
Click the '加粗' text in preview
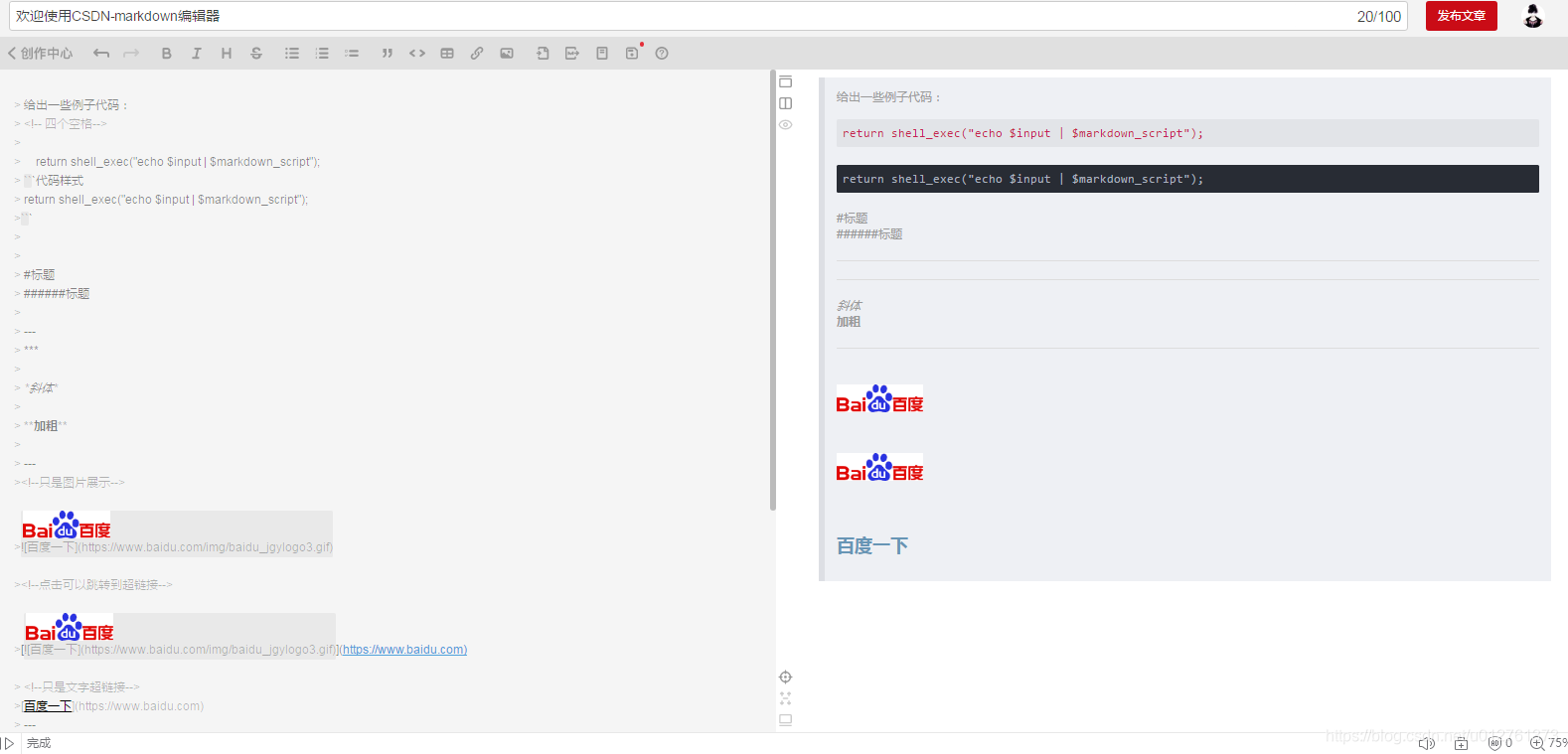(x=849, y=322)
